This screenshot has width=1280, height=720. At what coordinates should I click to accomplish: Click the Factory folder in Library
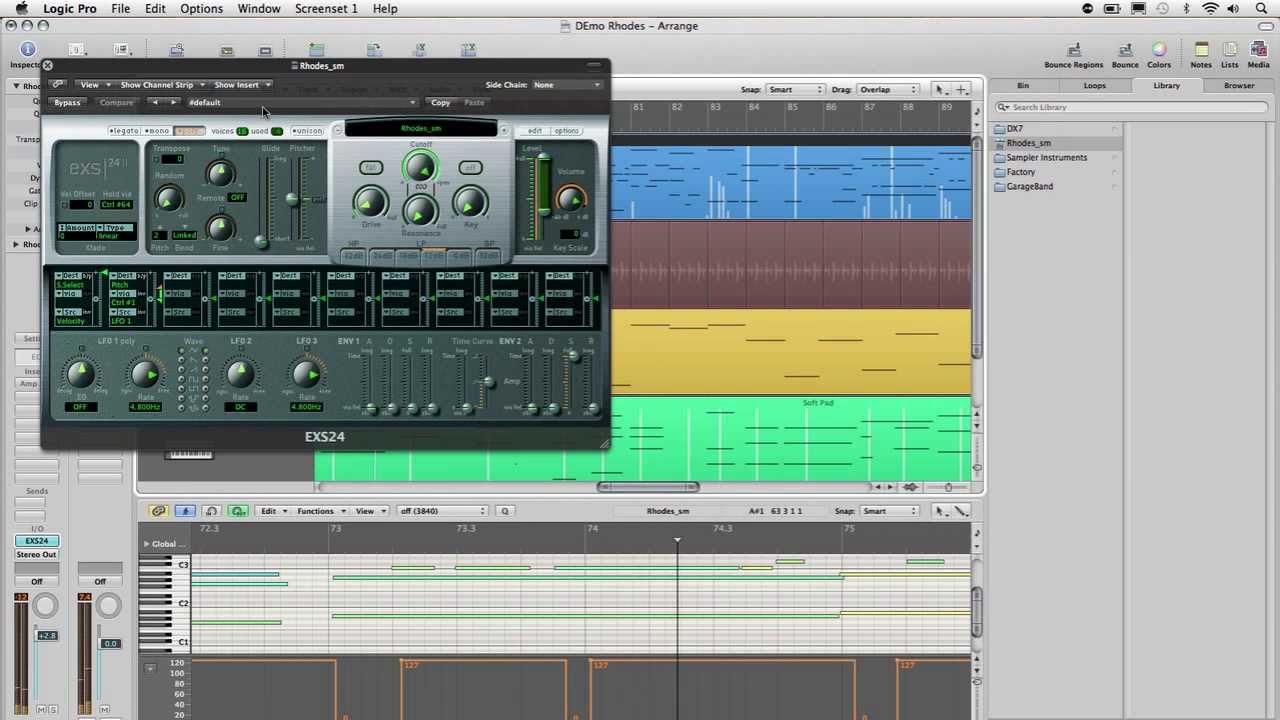(1020, 172)
